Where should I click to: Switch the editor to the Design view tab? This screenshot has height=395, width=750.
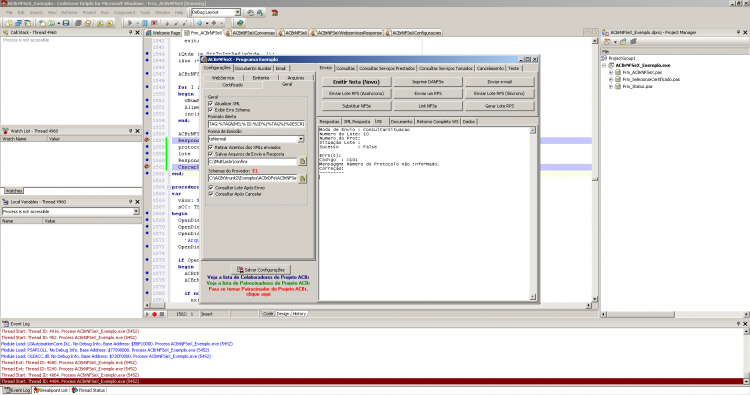pos(283,314)
